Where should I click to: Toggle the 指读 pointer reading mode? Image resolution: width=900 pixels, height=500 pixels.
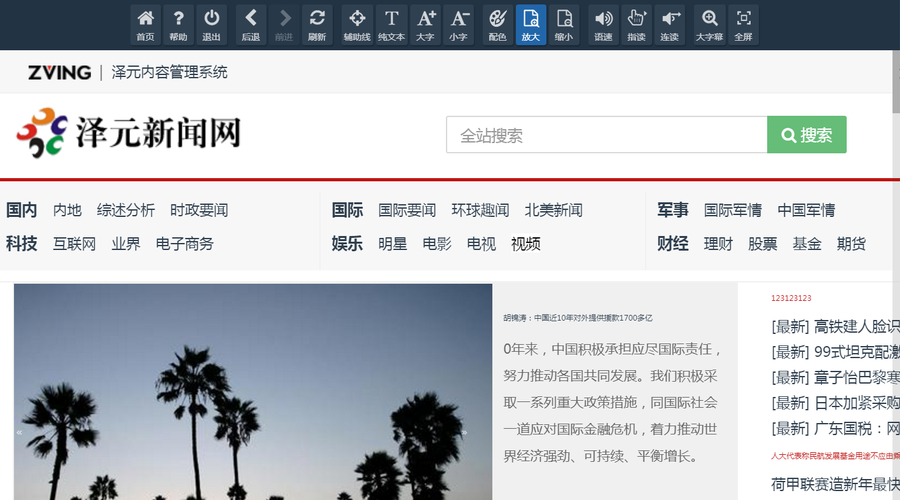click(x=636, y=24)
